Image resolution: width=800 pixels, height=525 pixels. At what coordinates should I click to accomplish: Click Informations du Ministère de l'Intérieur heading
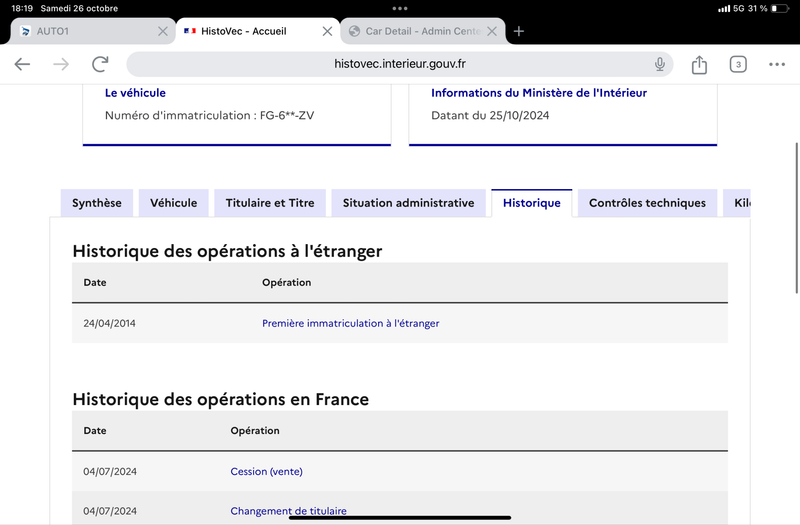[x=539, y=93]
